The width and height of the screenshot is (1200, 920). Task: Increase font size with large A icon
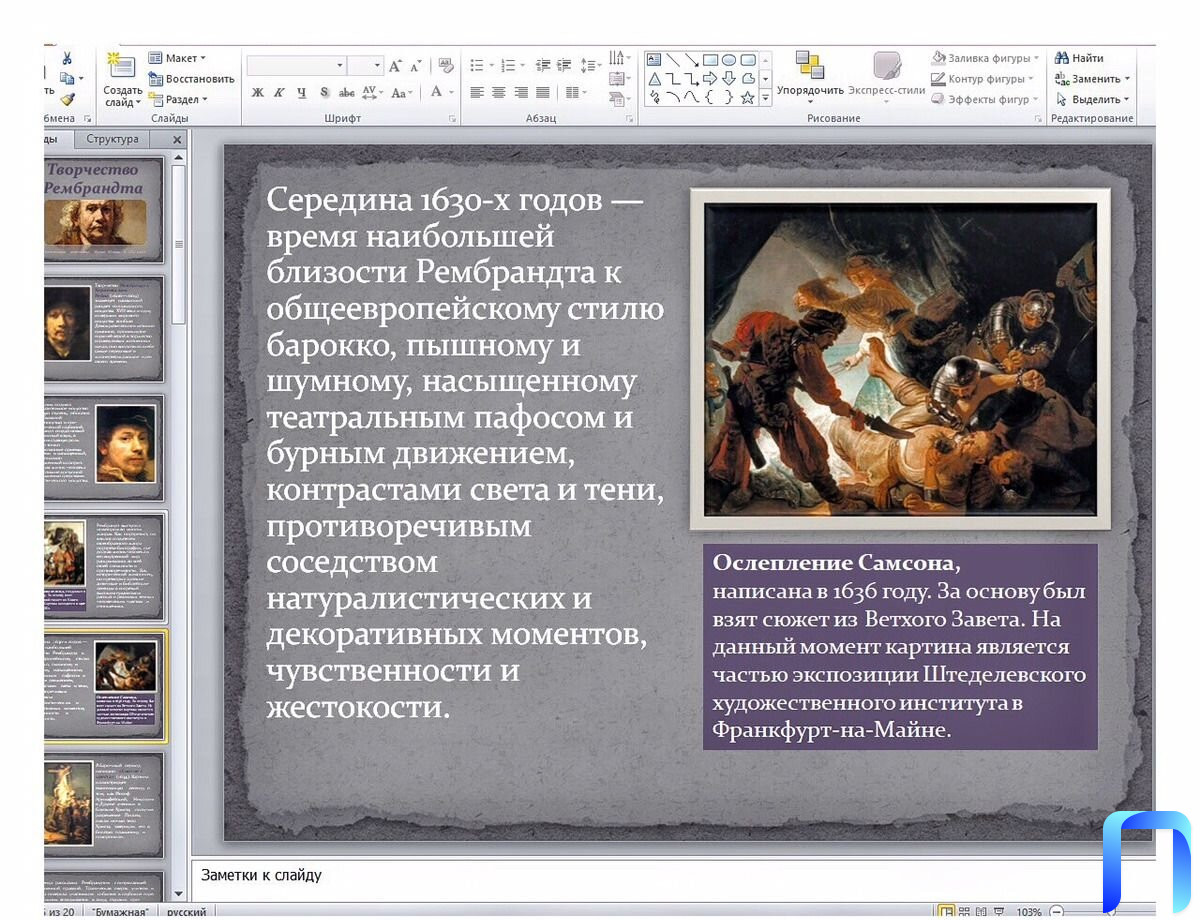(x=395, y=65)
